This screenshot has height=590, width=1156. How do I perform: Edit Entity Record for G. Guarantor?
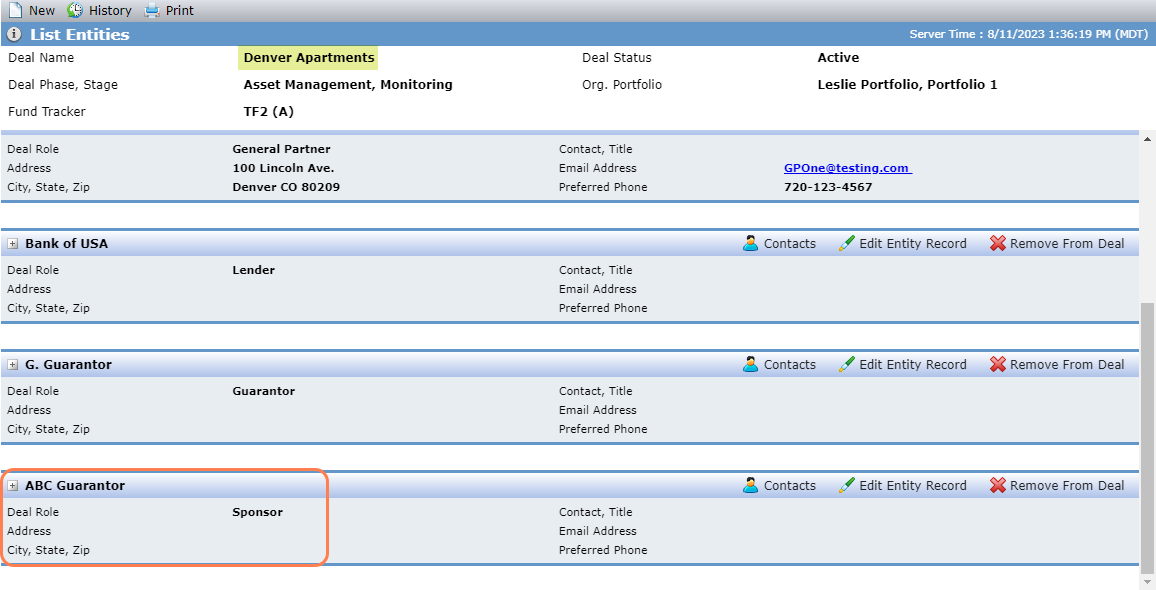pos(902,364)
